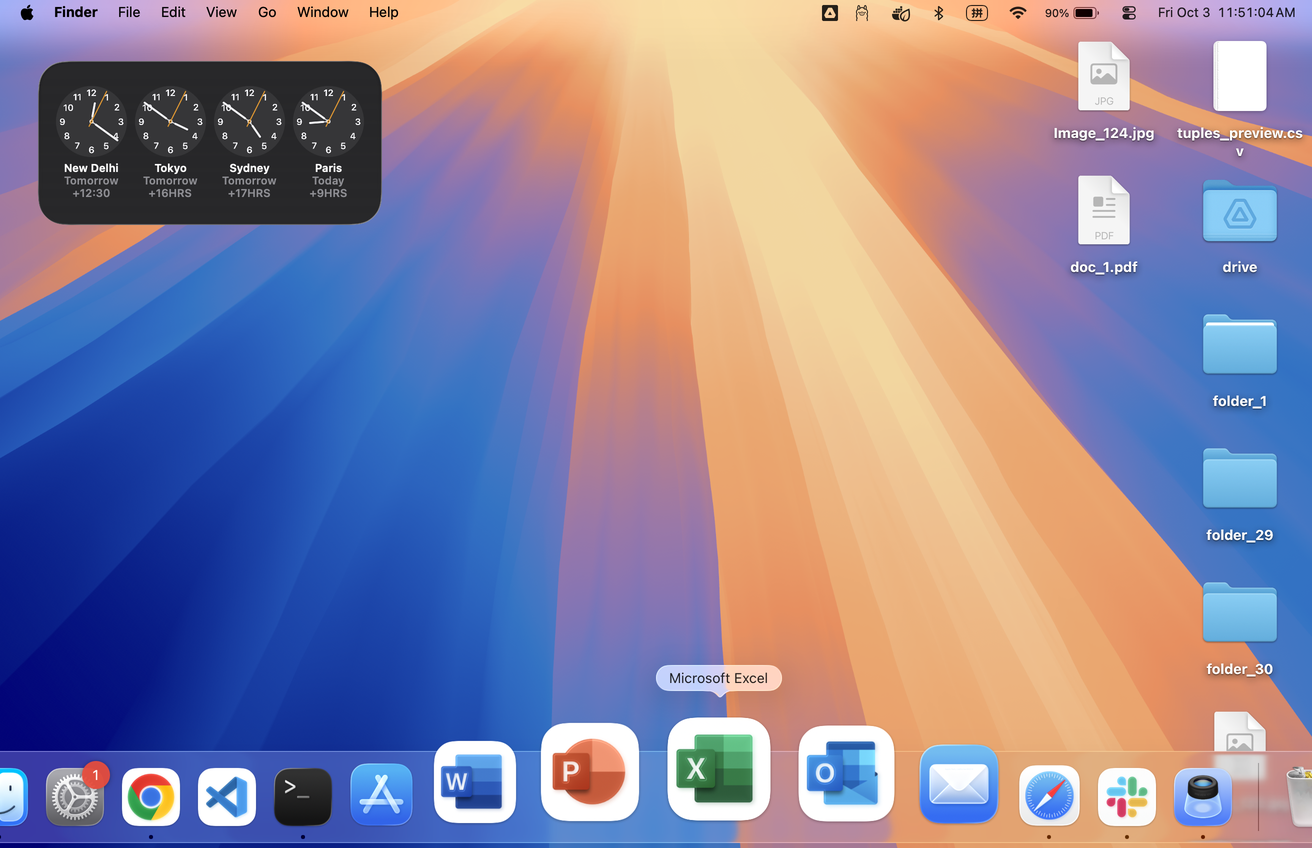This screenshot has width=1312, height=848.
Task: Open System Settings with notification badge
Action: point(75,797)
